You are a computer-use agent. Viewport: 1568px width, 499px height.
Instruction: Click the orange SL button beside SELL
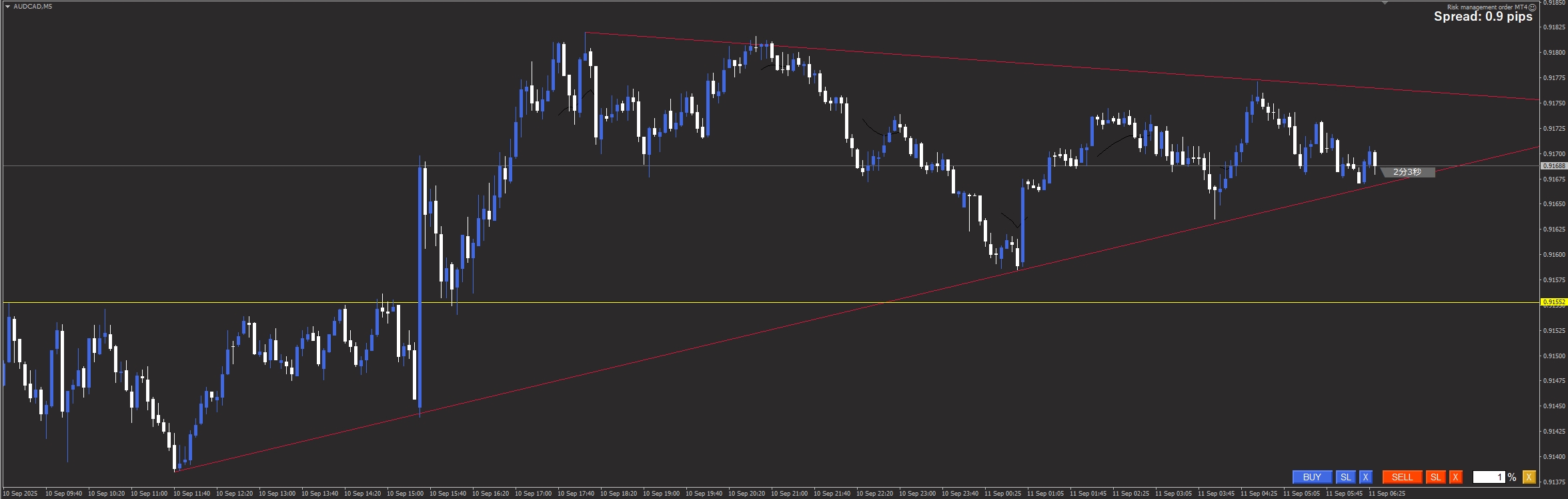pos(1435,477)
